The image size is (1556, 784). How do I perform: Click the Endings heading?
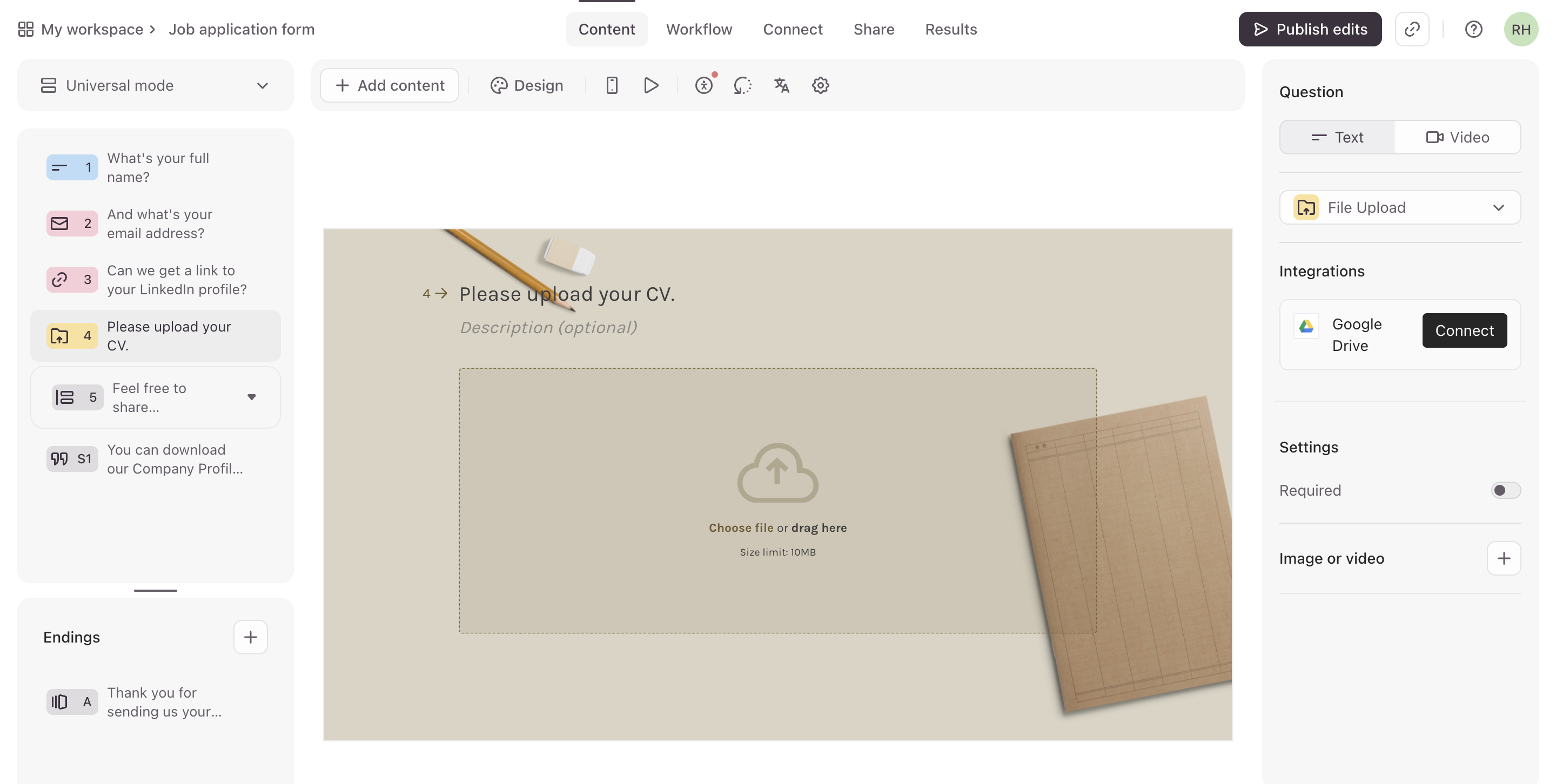pos(71,637)
